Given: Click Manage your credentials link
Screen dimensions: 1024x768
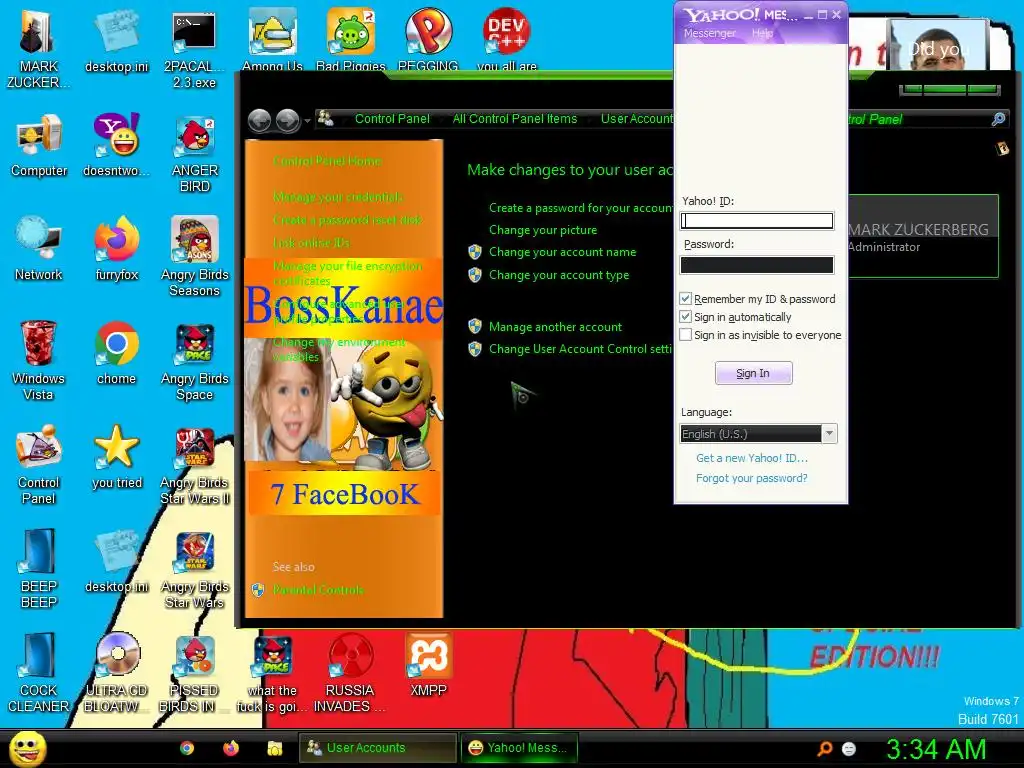Looking at the screenshot, I should coord(338,197).
